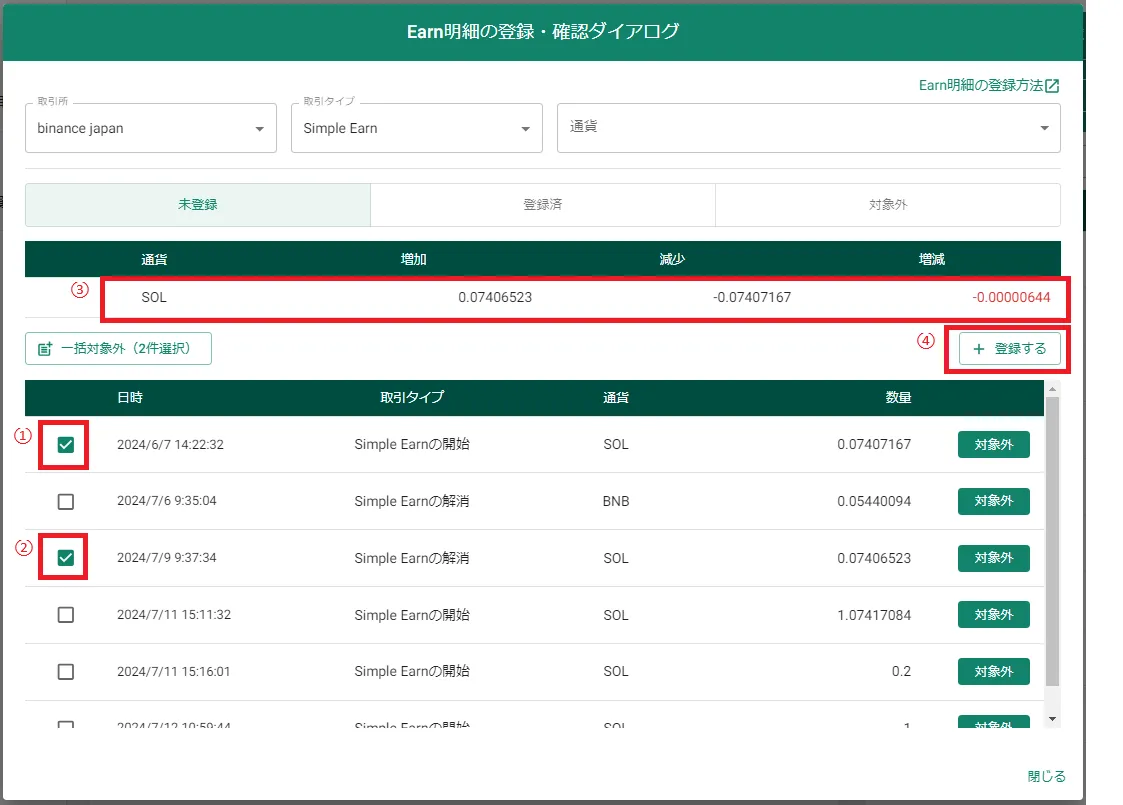Click 対象外 button on the BNB row
1123x805 pixels.
993,501
